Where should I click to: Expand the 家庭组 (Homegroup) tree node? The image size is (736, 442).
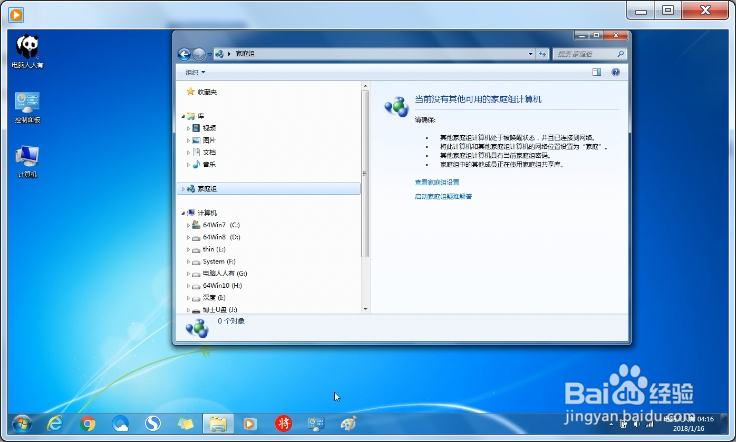183,189
